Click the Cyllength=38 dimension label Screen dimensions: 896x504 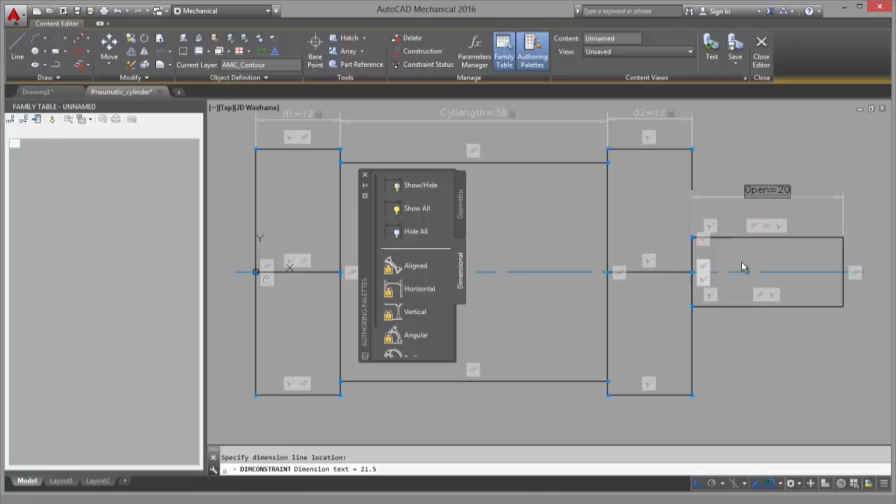[474, 113]
